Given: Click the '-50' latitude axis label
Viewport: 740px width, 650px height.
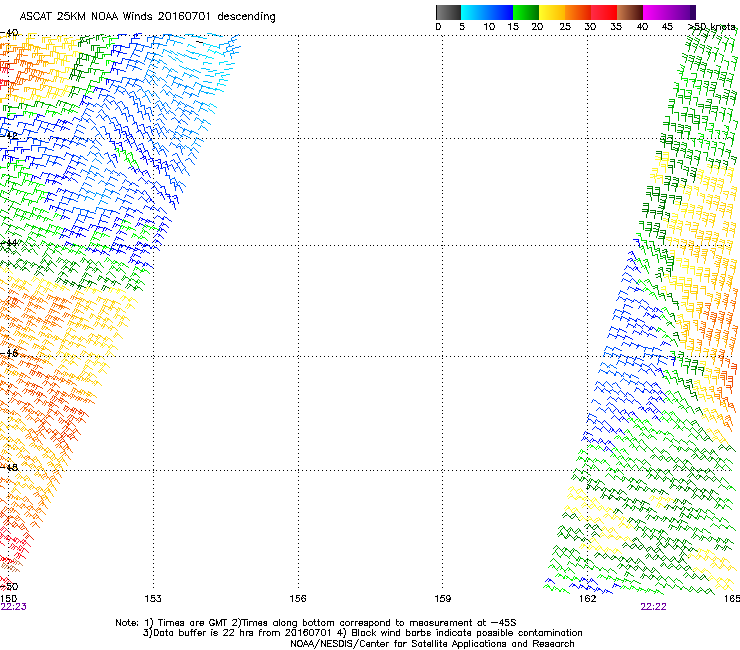Looking at the screenshot, I should (x=9, y=587).
